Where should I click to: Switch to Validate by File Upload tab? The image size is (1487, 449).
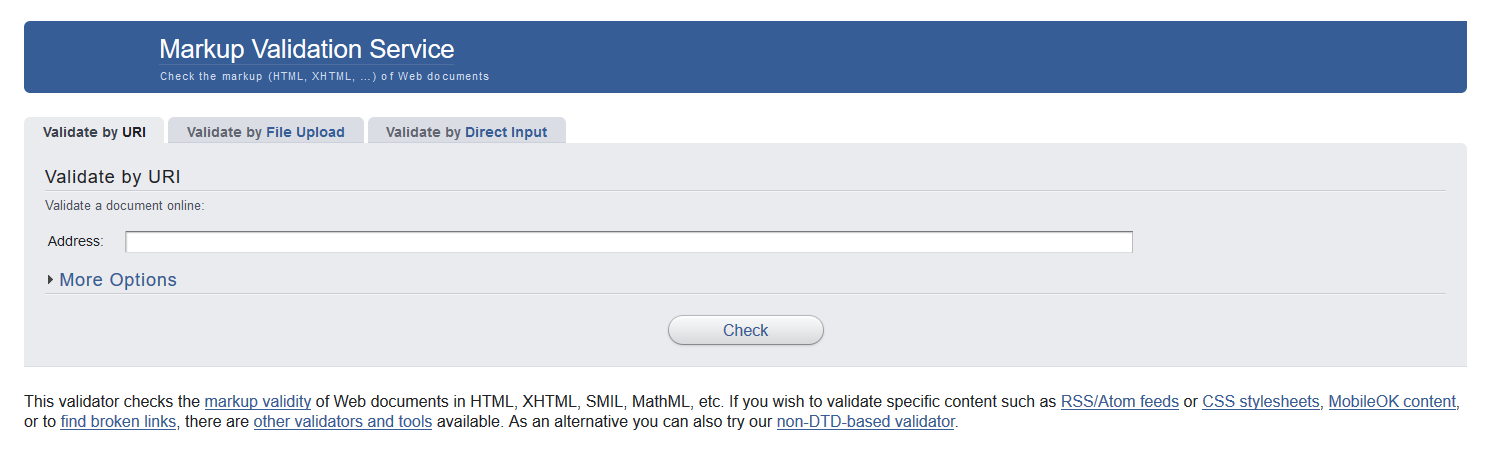pos(266,131)
